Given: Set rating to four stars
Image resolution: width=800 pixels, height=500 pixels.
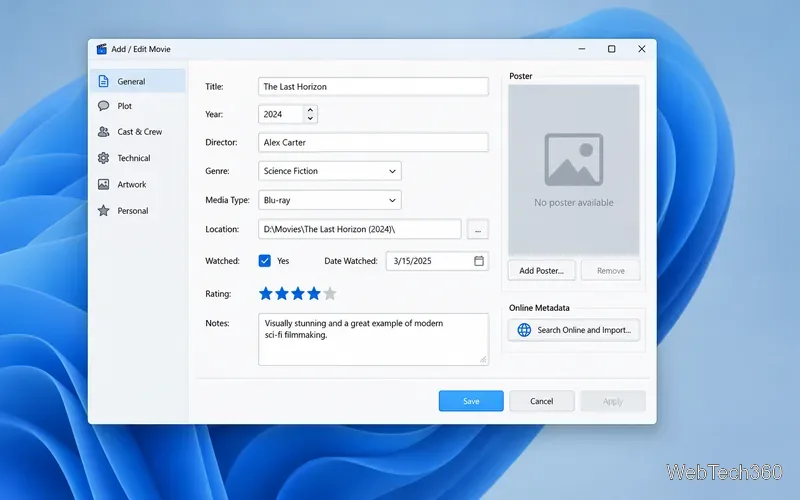Looking at the screenshot, I should [x=314, y=293].
